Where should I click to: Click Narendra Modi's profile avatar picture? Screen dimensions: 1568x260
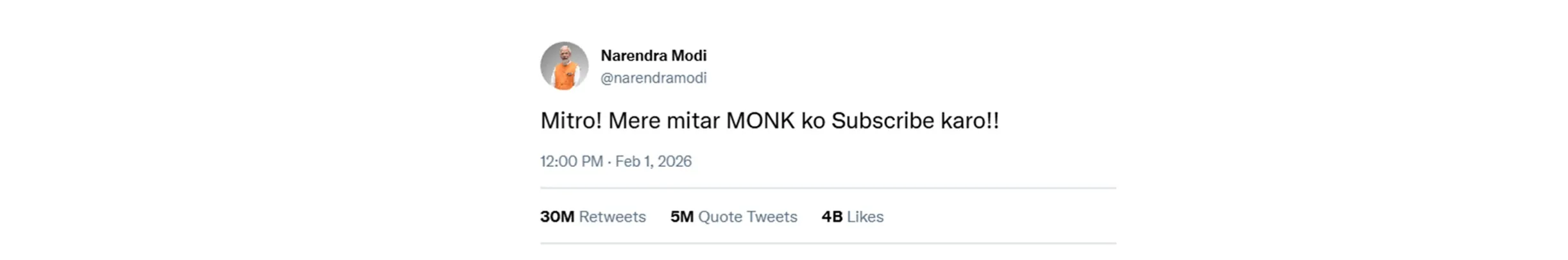(564, 66)
